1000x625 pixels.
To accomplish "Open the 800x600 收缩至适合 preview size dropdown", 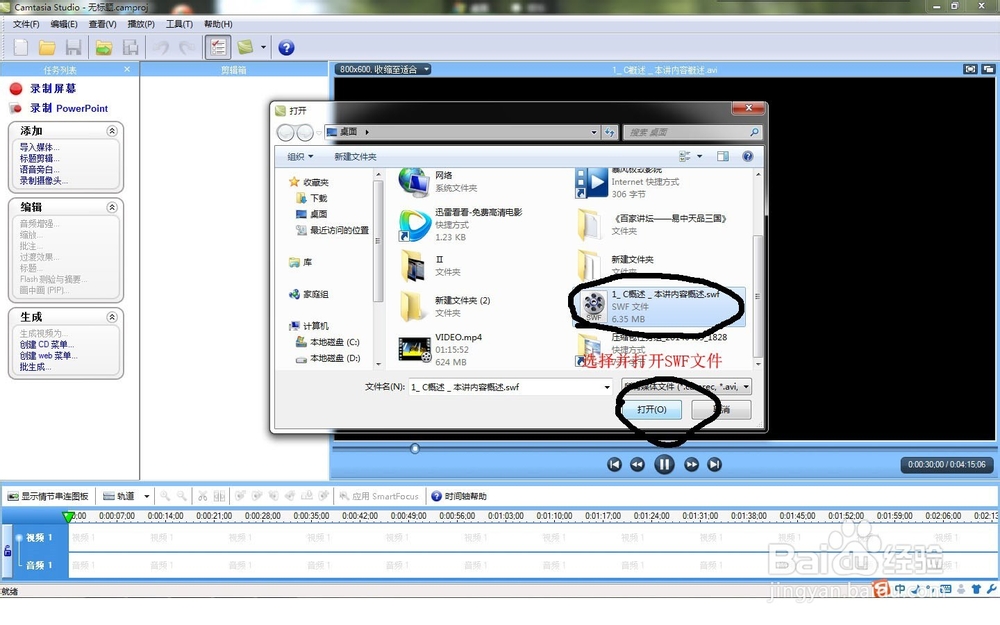I will tap(384, 69).
